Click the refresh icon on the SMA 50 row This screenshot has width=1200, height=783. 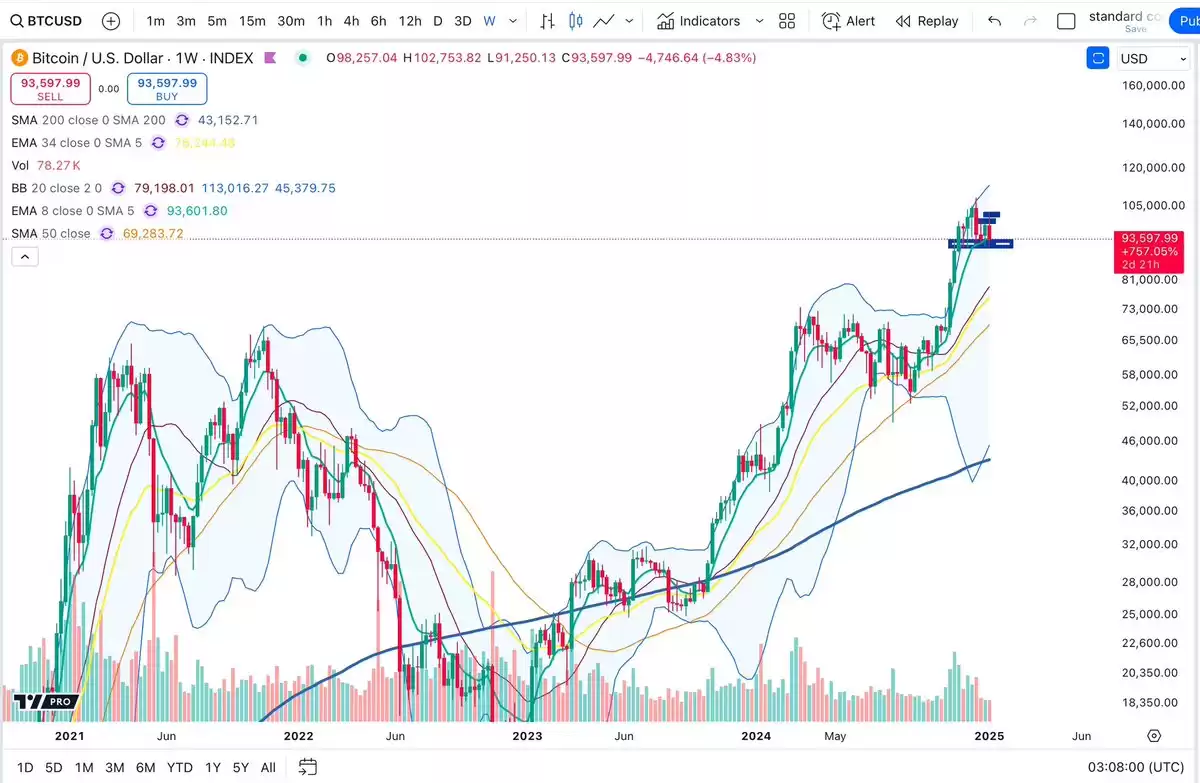click(x=107, y=234)
